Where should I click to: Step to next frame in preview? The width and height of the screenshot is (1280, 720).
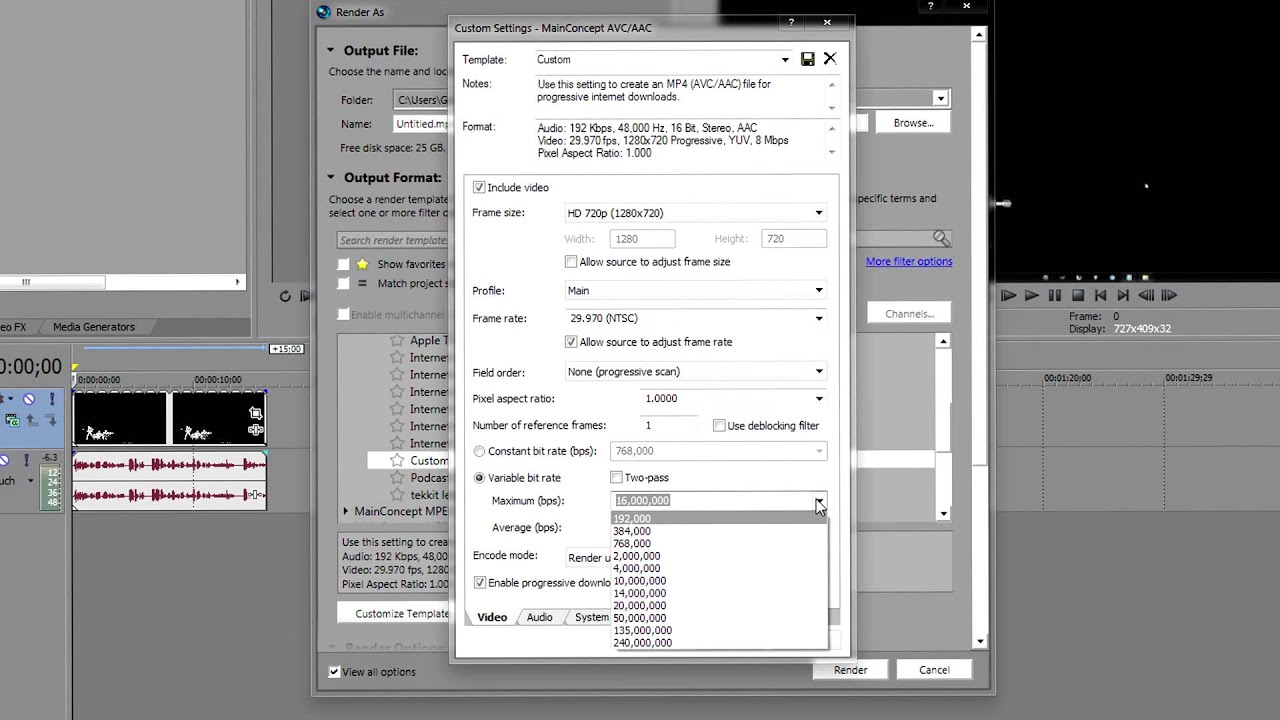point(1169,295)
